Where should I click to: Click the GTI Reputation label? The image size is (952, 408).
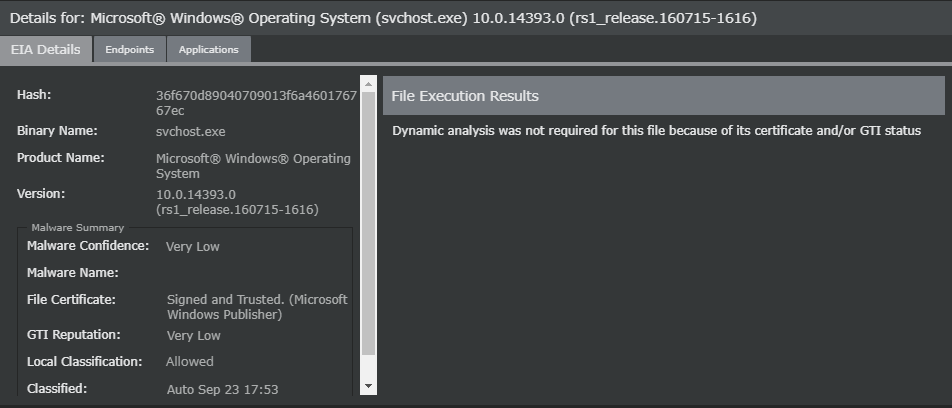coord(73,335)
